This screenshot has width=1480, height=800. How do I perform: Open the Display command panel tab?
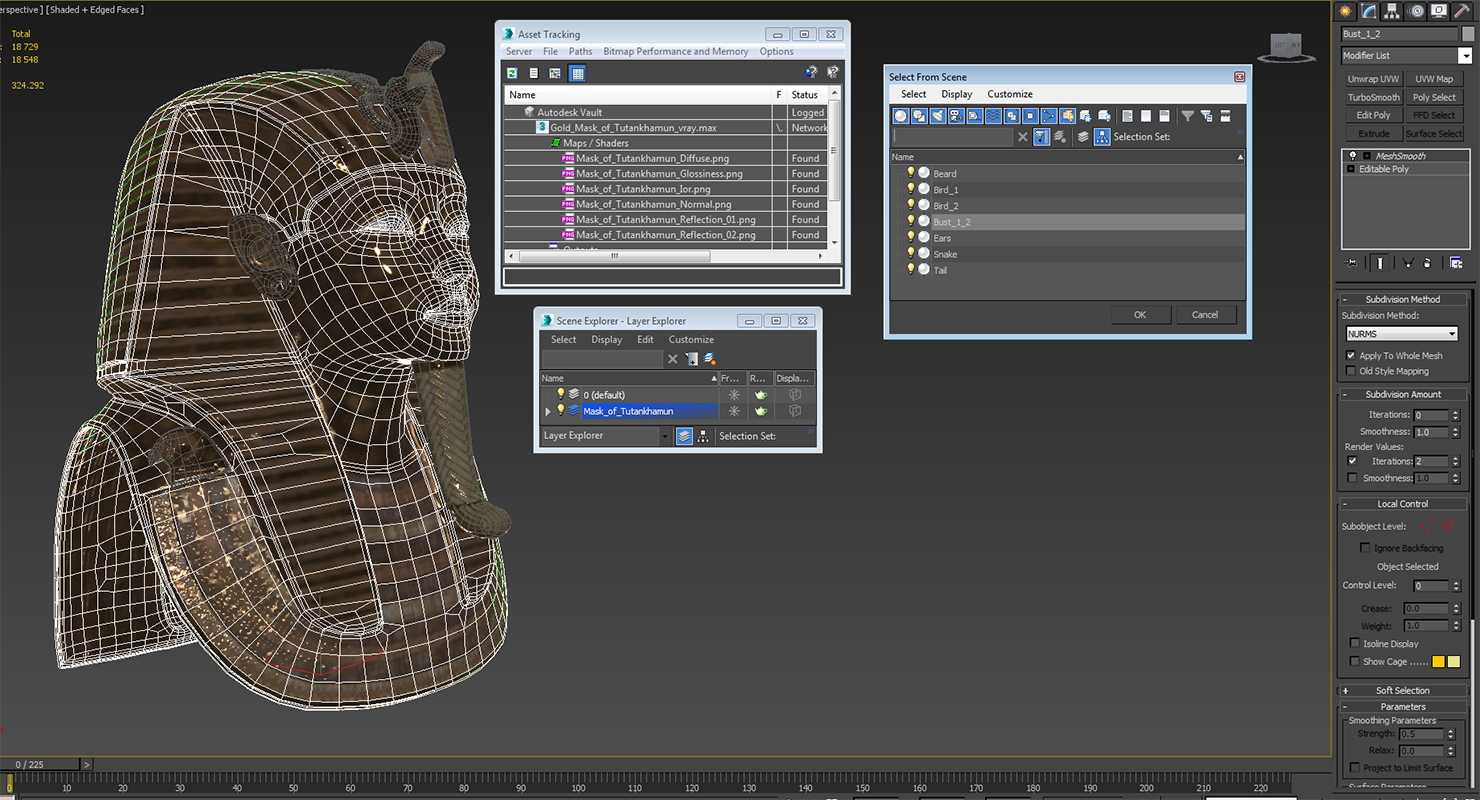pyautogui.click(x=1439, y=11)
